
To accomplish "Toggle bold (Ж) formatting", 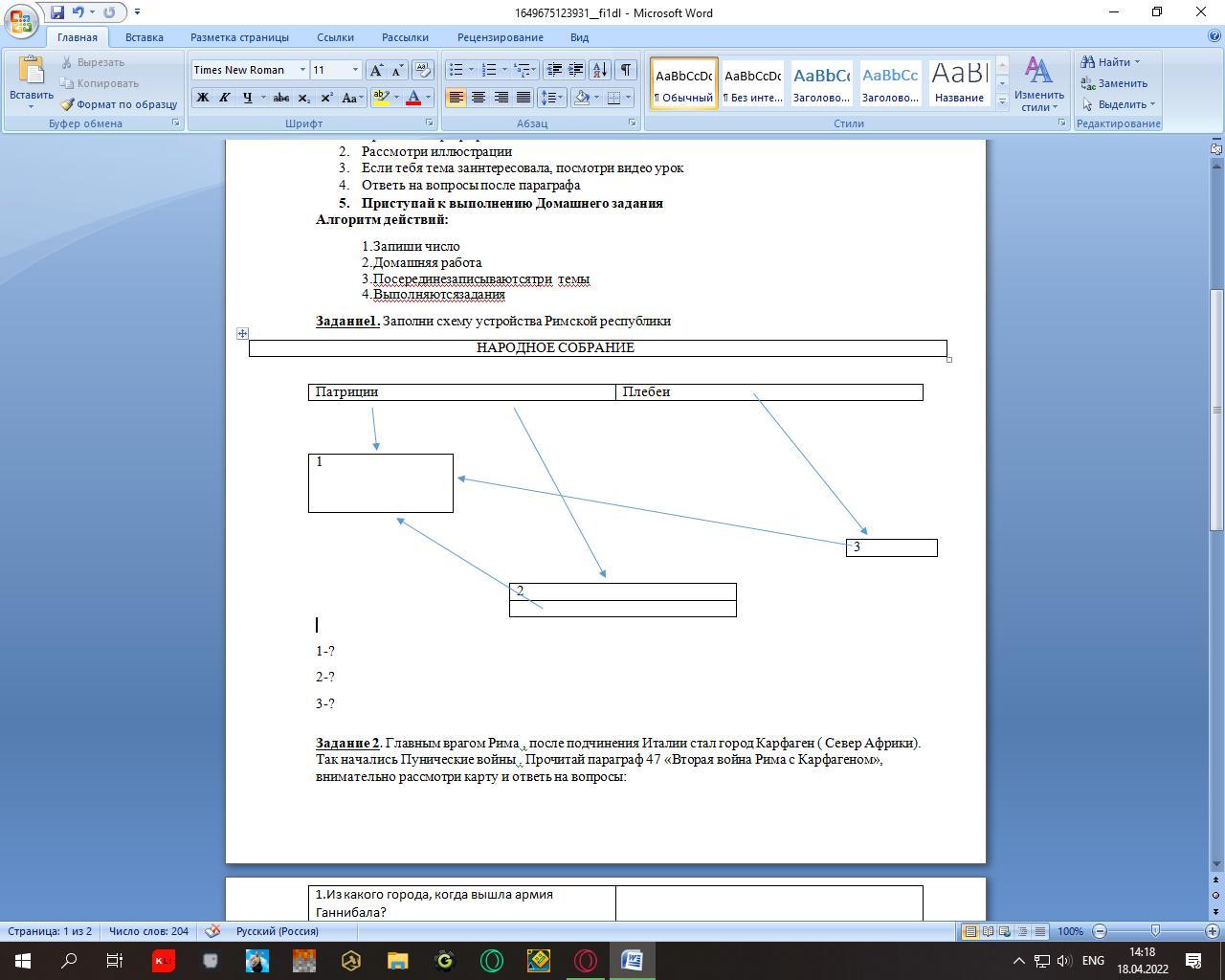I will [x=202, y=98].
